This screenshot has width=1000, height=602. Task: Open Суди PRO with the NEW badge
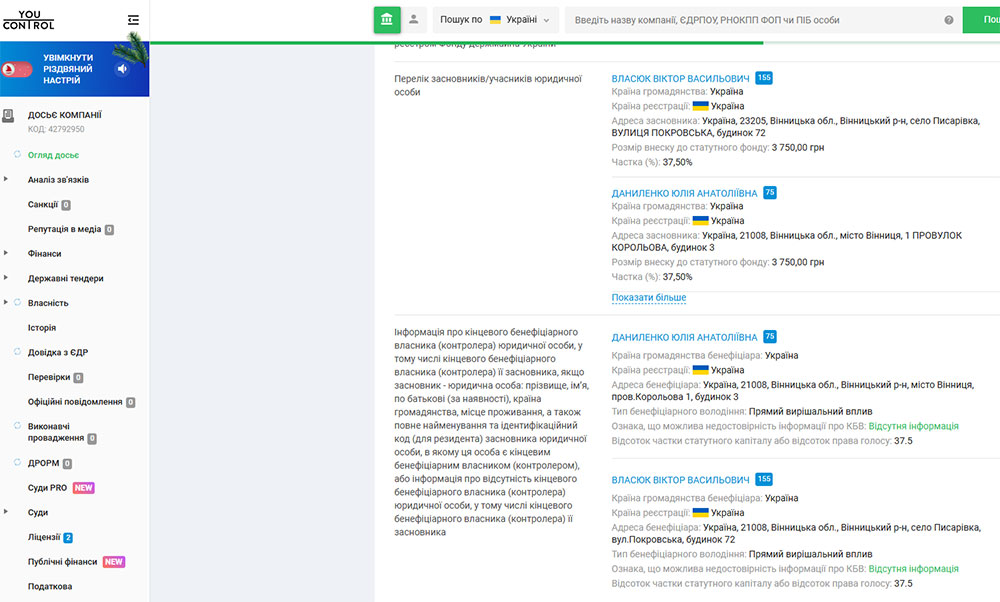(48, 490)
